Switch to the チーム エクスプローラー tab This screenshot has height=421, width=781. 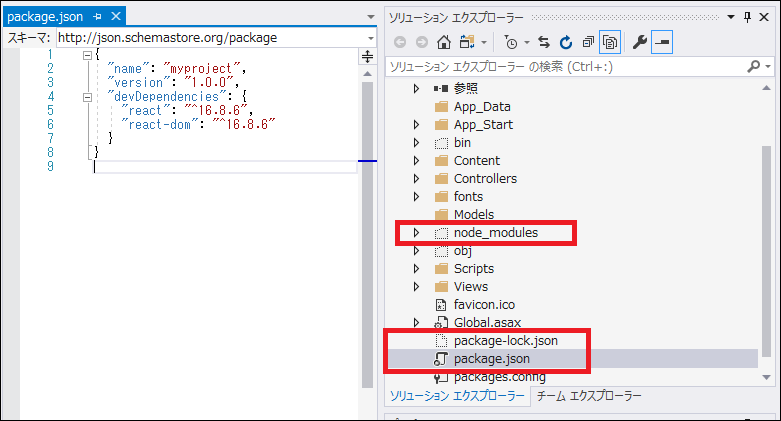(589, 396)
